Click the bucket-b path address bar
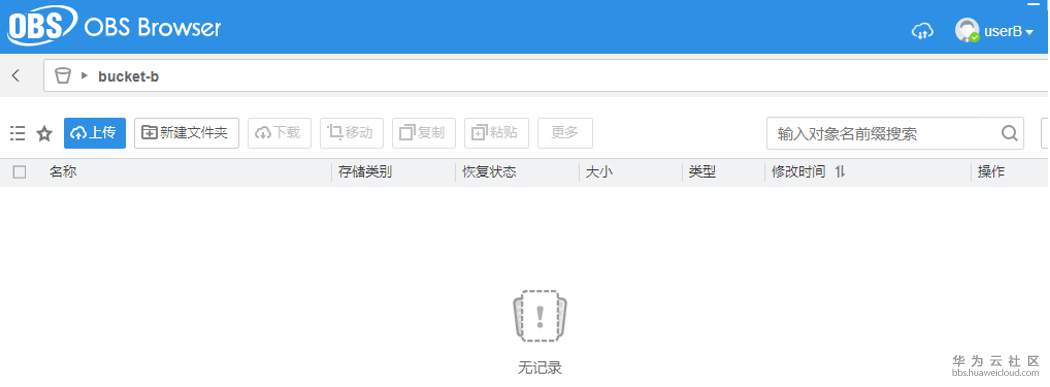This screenshot has height=387, width=1050. (546, 76)
